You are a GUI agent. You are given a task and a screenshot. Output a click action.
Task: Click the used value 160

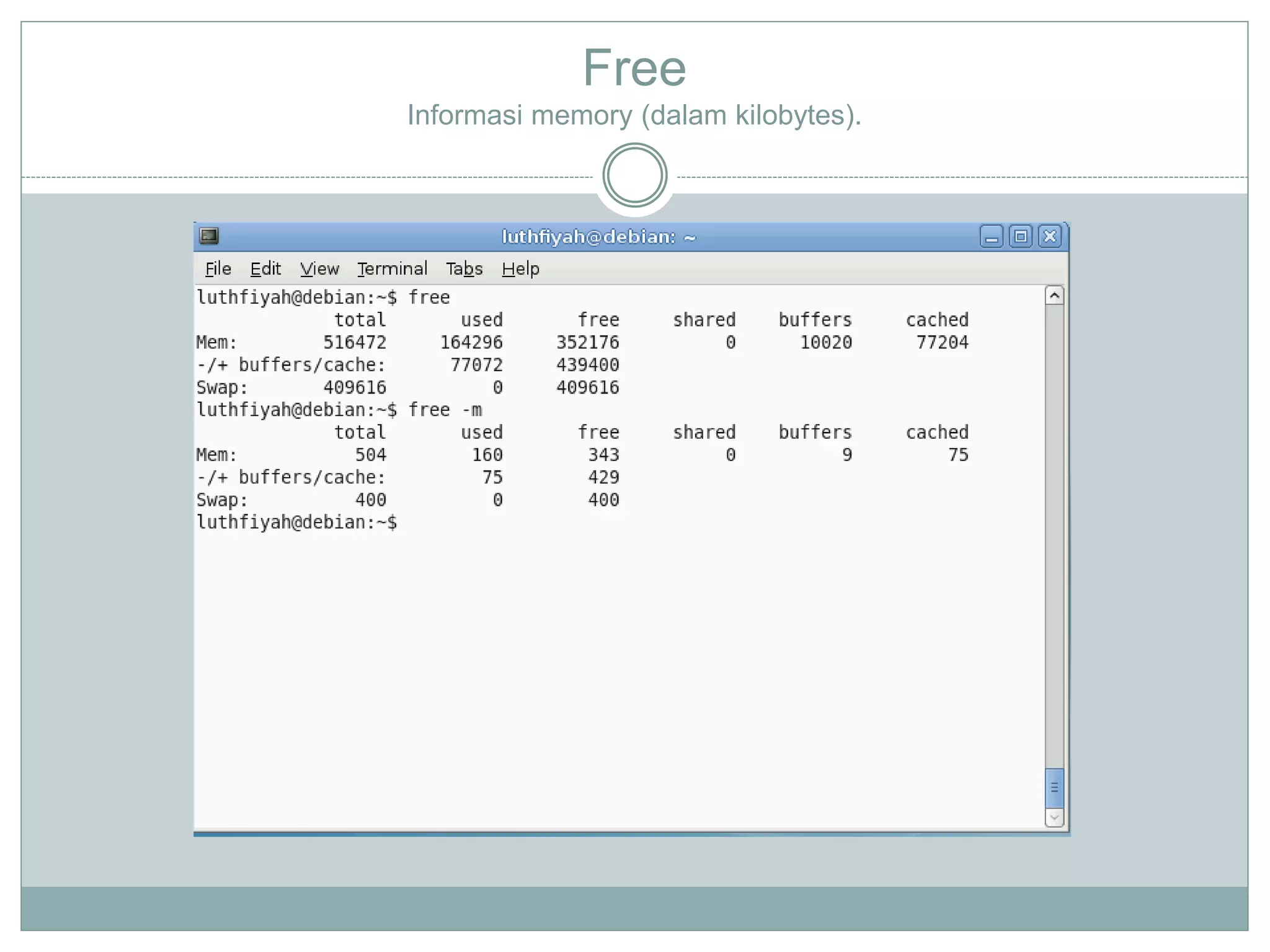click(487, 455)
